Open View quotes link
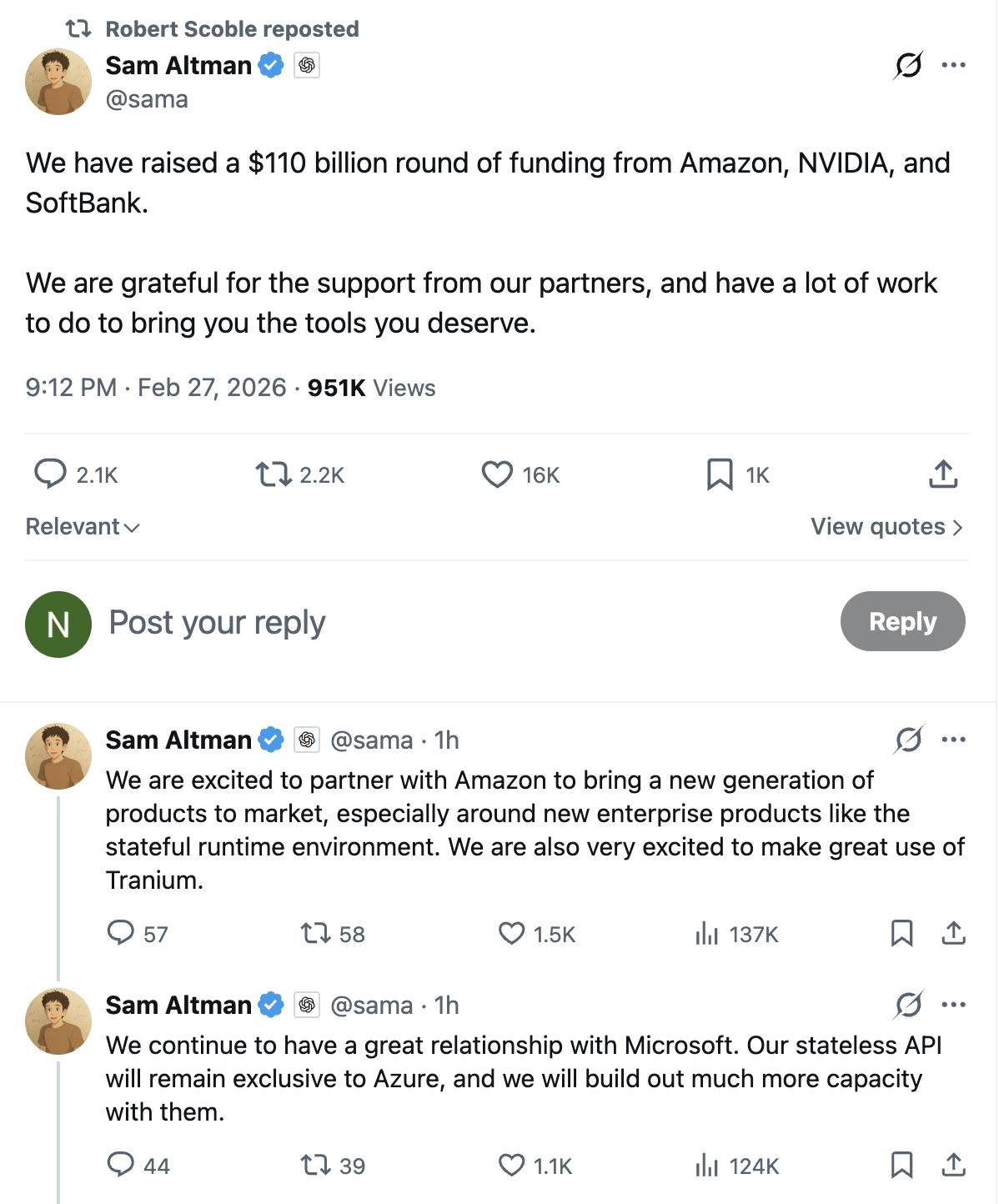This screenshot has width=999, height=1204. coord(886,527)
